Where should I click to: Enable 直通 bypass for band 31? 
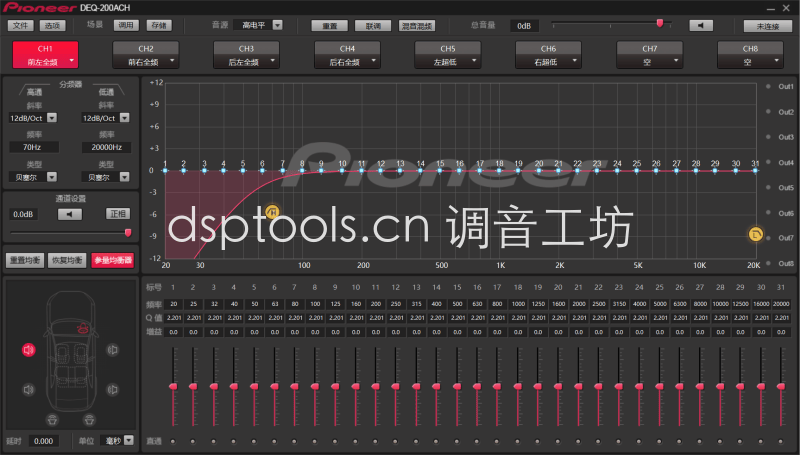(x=781, y=441)
